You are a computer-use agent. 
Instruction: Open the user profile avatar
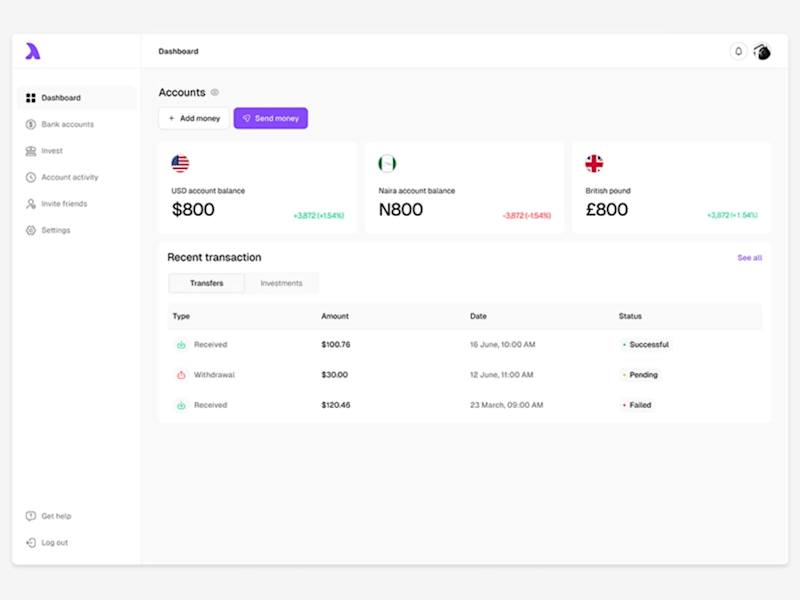click(762, 51)
